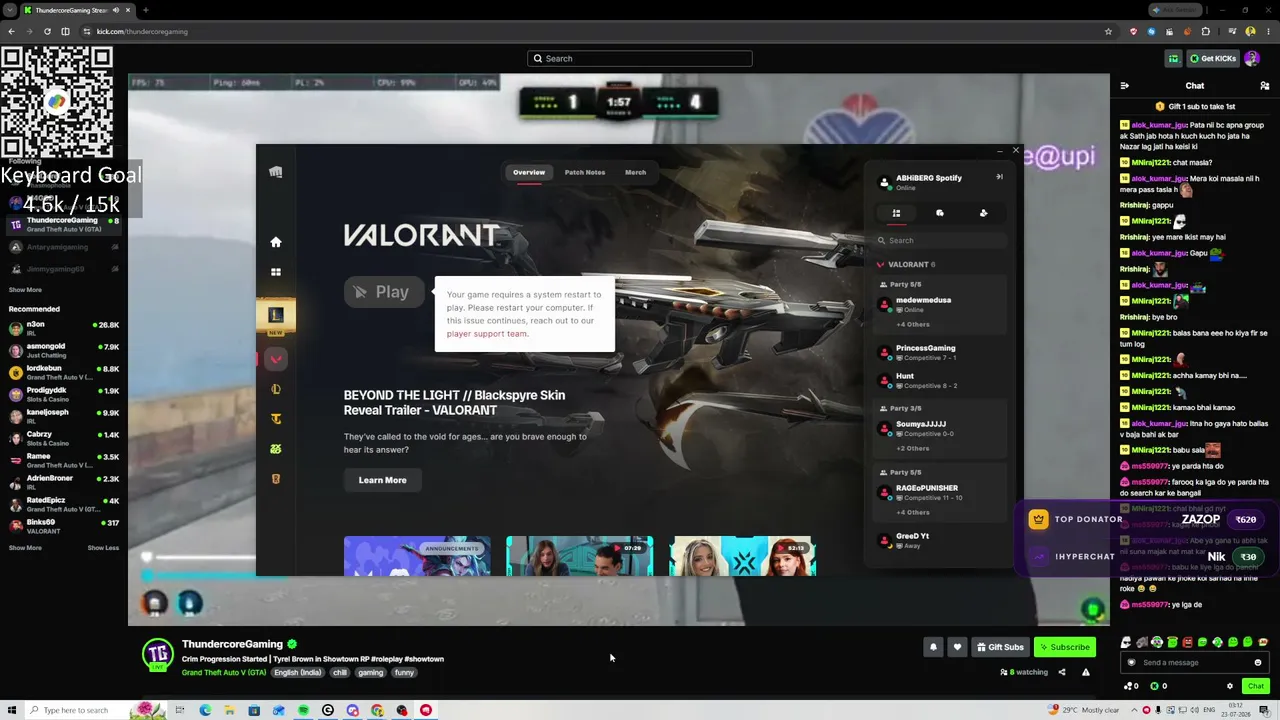Collapse recommended channels with Show Less

coord(103,548)
